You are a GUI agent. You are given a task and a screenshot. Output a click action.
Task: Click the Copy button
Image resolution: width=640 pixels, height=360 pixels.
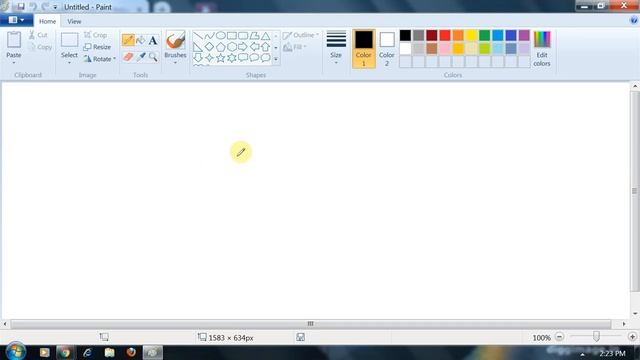point(40,47)
